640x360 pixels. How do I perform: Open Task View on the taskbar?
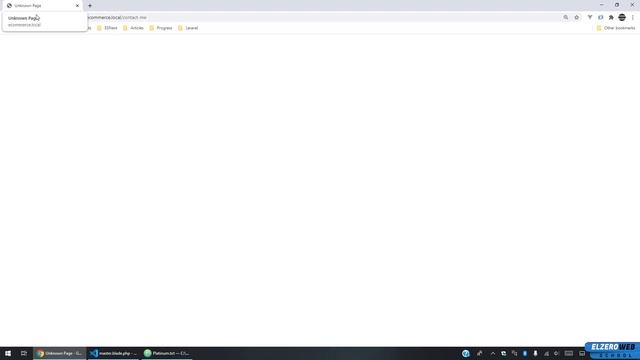tap(24, 353)
